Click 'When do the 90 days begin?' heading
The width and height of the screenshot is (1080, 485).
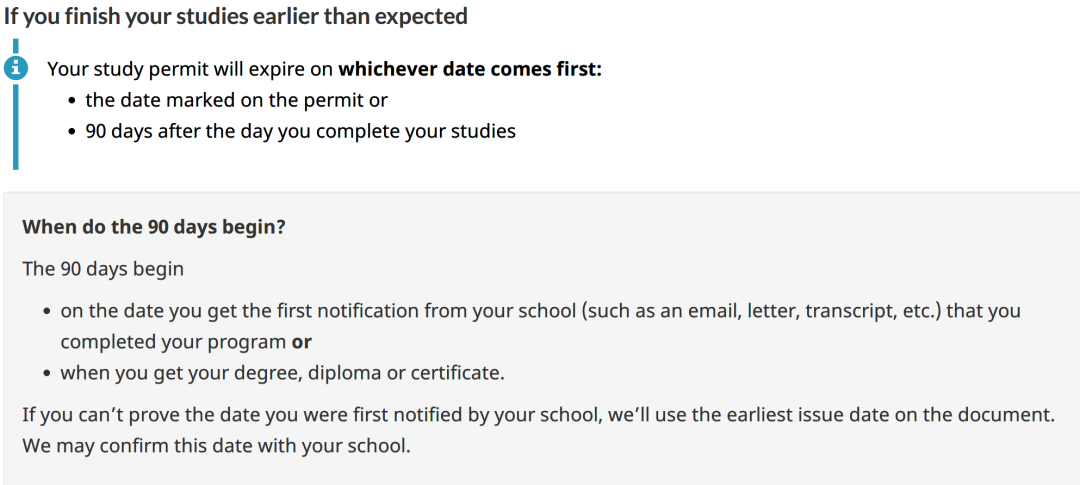click(x=154, y=227)
